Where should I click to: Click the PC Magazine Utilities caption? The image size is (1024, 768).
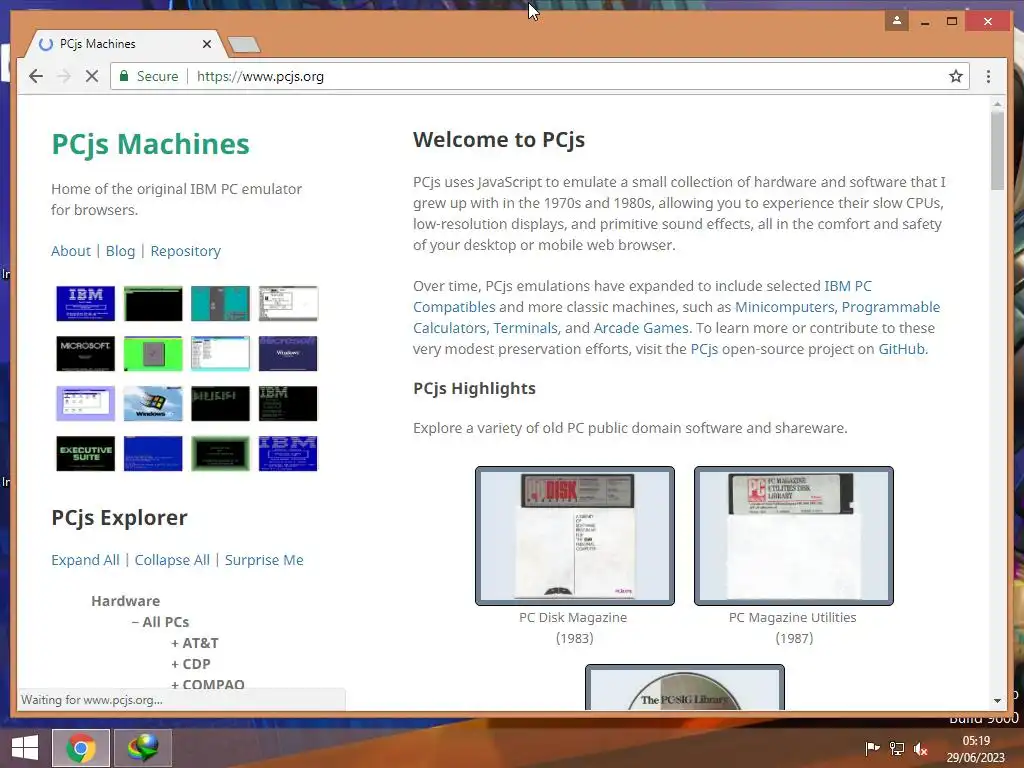pyautogui.click(x=793, y=628)
